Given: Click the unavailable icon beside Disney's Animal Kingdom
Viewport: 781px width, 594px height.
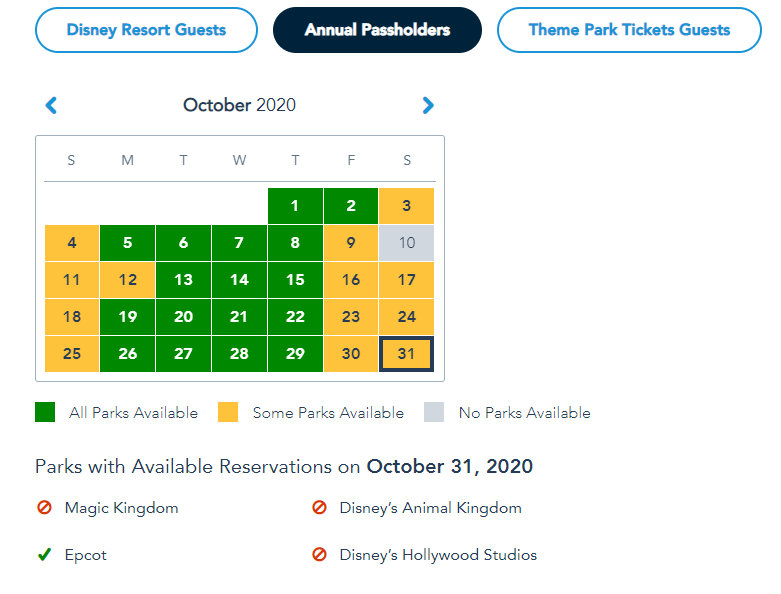Looking at the screenshot, I should tap(319, 508).
